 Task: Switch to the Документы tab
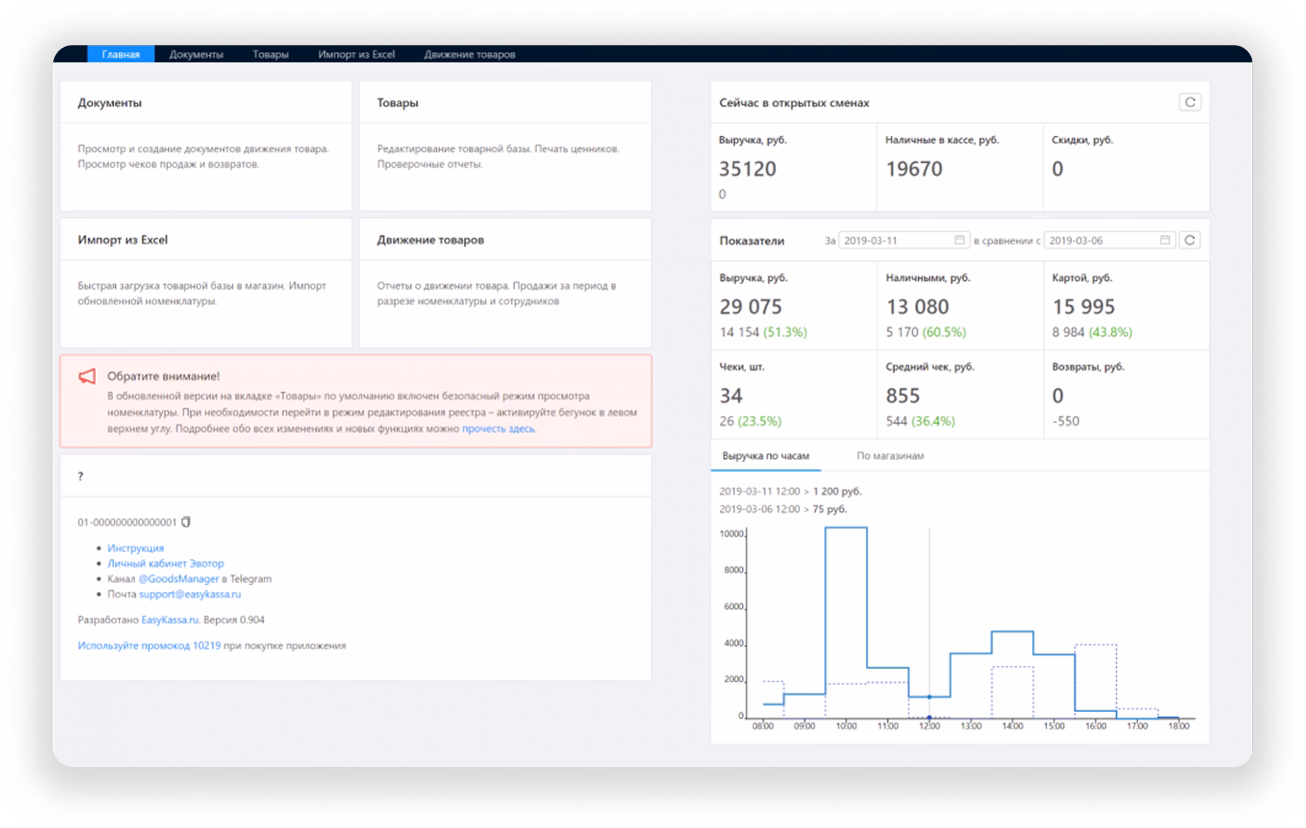[196, 54]
